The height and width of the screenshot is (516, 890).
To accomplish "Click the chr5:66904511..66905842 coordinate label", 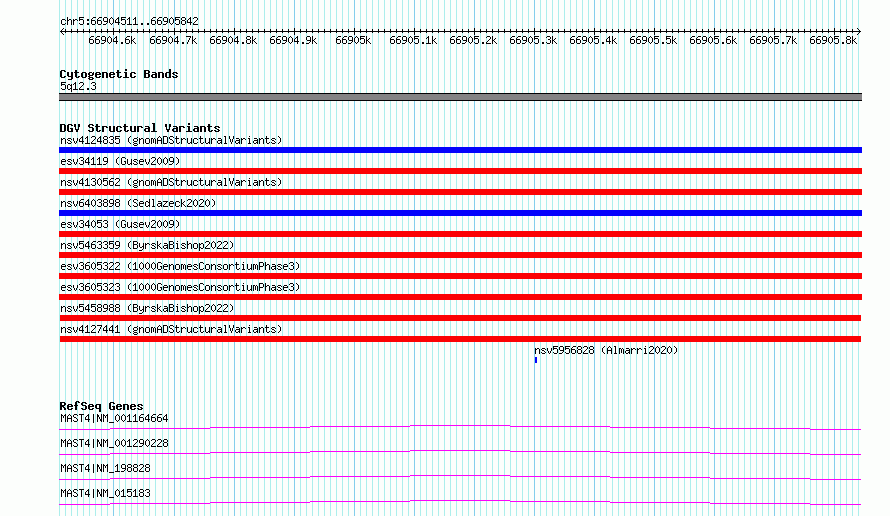I will 129,21.
